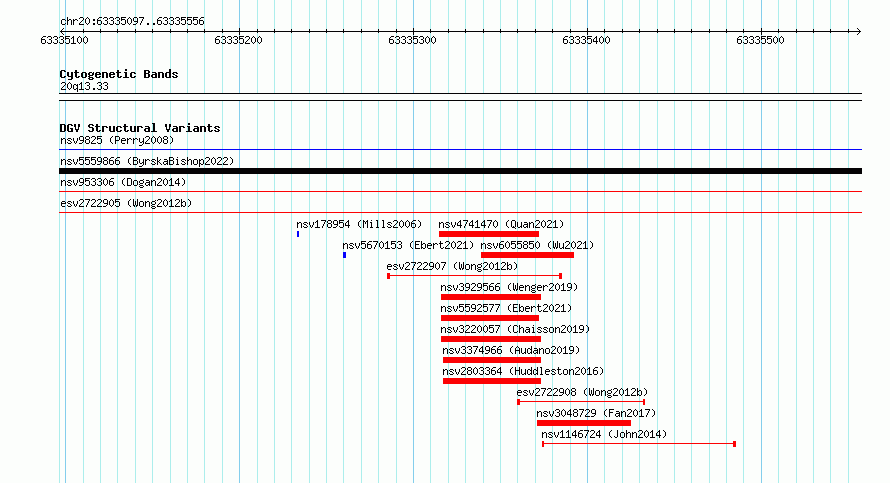This screenshot has height=483, width=890.
Task: Click the nsv9825 (Perry2008) label
Action: coord(117,140)
